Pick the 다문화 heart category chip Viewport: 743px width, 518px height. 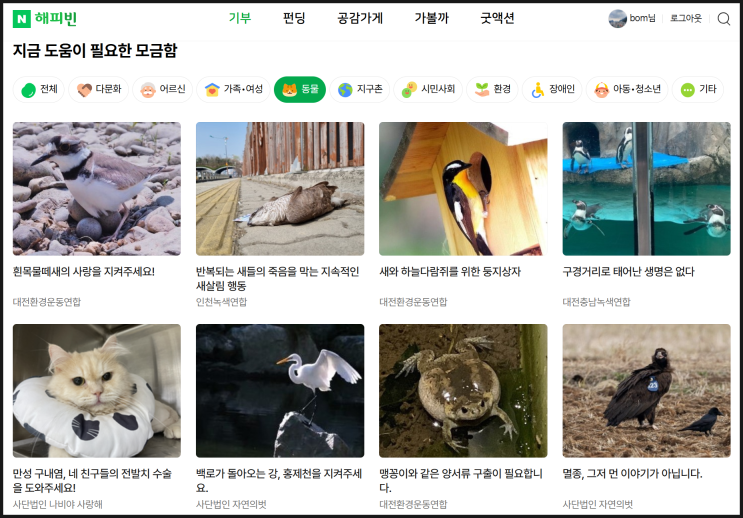point(99,89)
